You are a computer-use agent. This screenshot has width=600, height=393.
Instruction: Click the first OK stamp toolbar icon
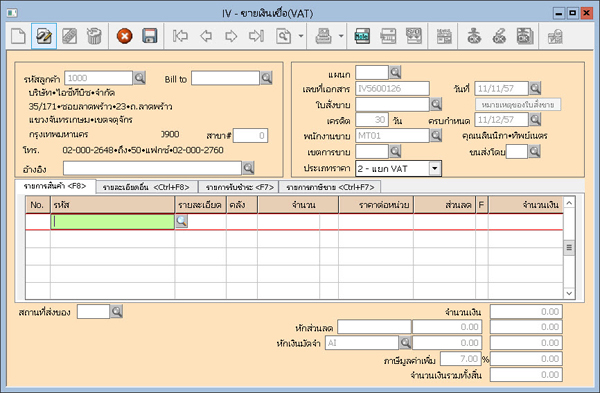pos(474,36)
